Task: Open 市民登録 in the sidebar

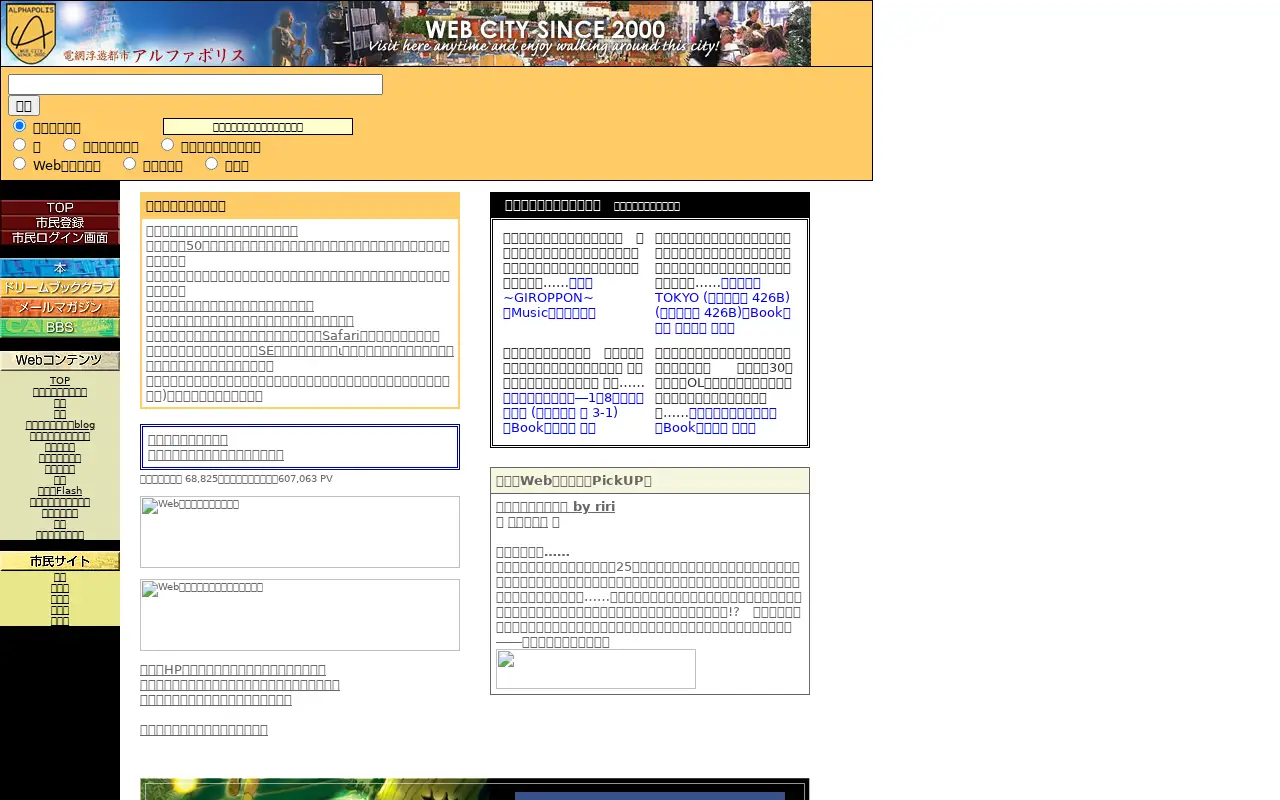Action: pos(60,223)
